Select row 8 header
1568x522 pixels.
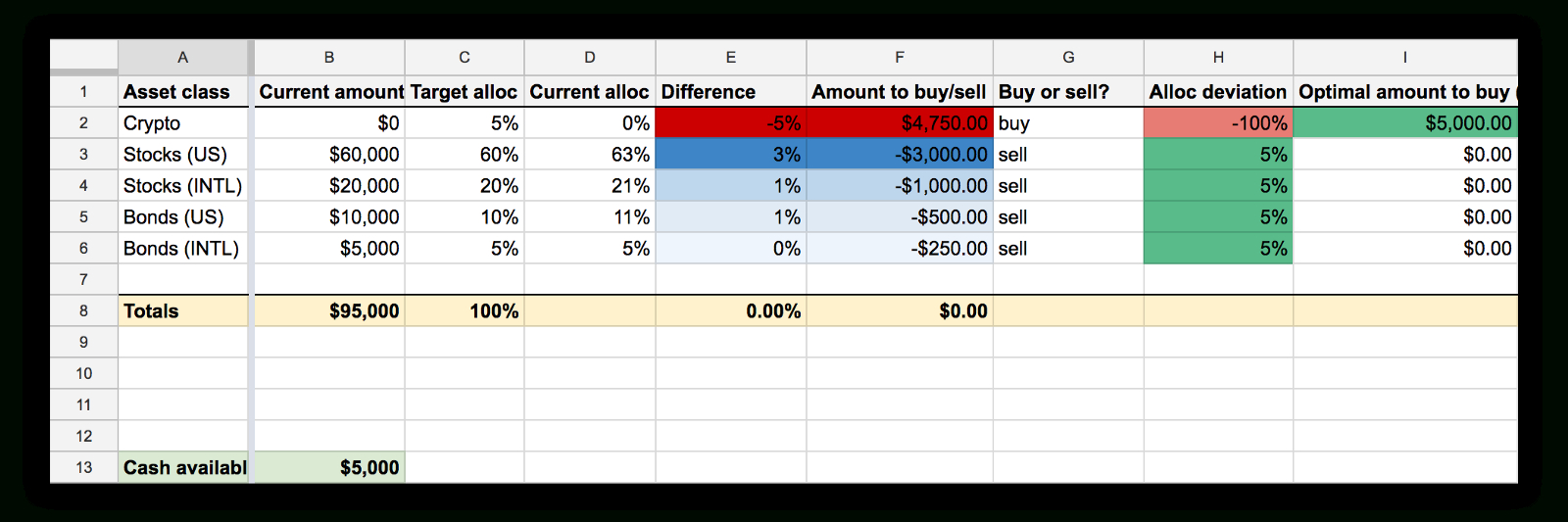click(x=83, y=311)
